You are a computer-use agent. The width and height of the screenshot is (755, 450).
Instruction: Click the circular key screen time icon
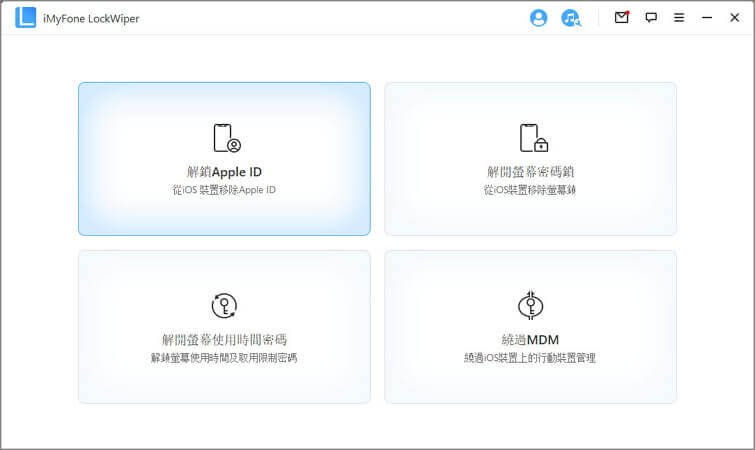click(224, 306)
